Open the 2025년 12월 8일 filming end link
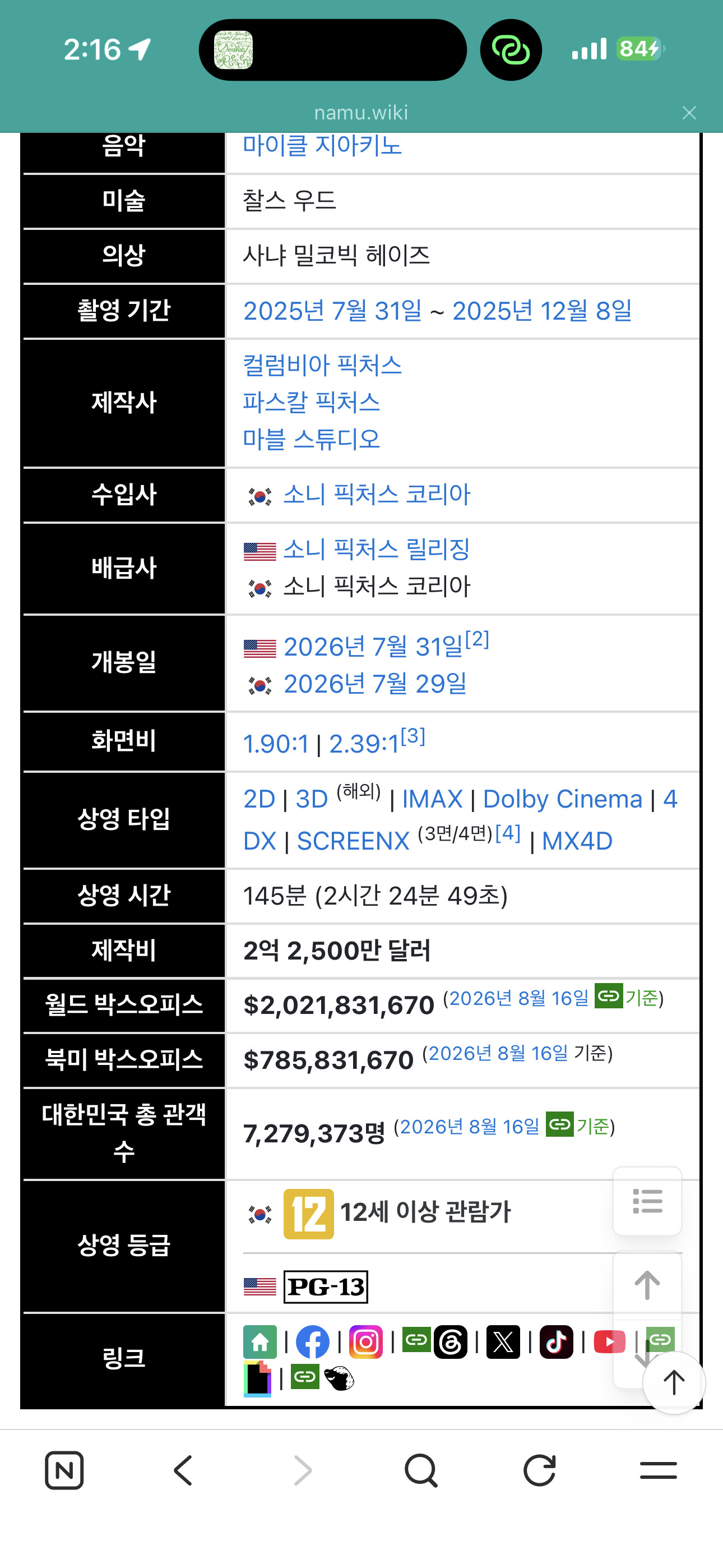This screenshot has width=723, height=1568. pos(541,311)
